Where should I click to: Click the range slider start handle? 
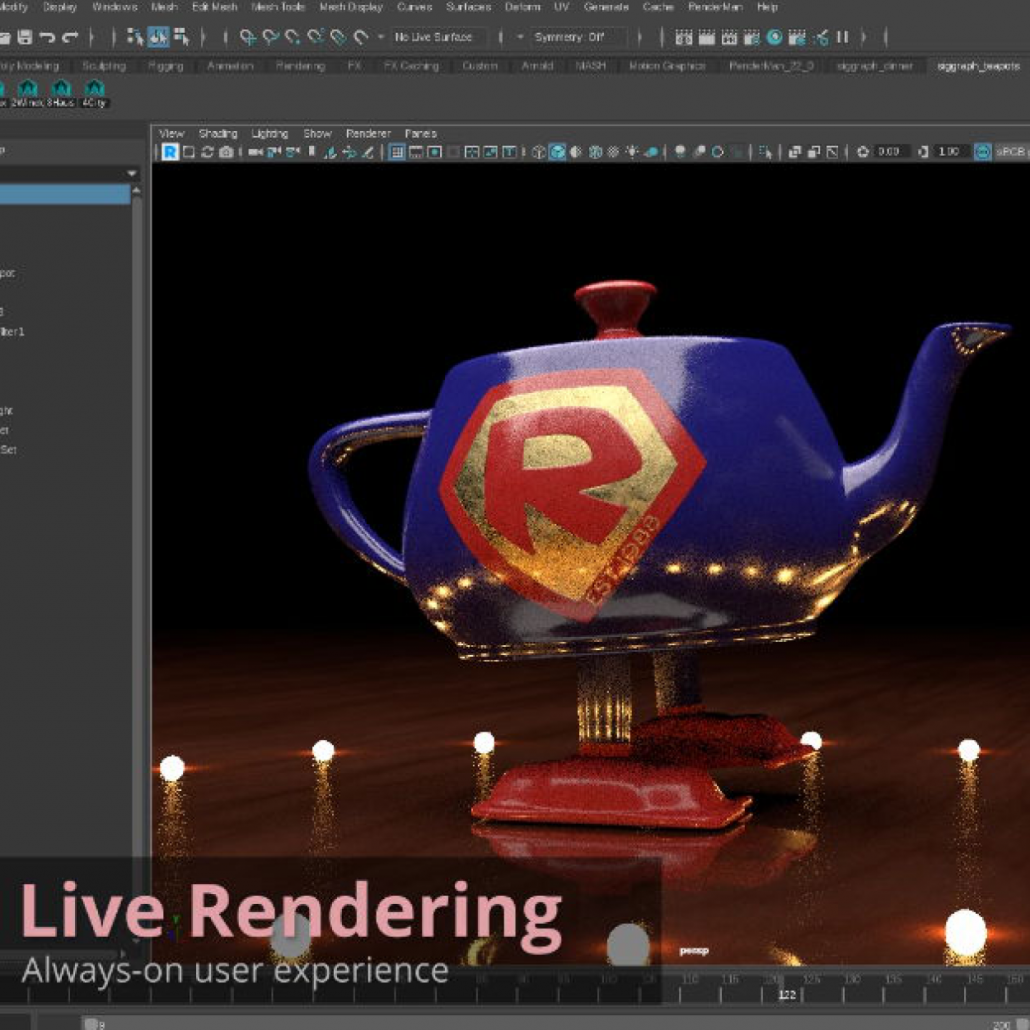(91, 1023)
